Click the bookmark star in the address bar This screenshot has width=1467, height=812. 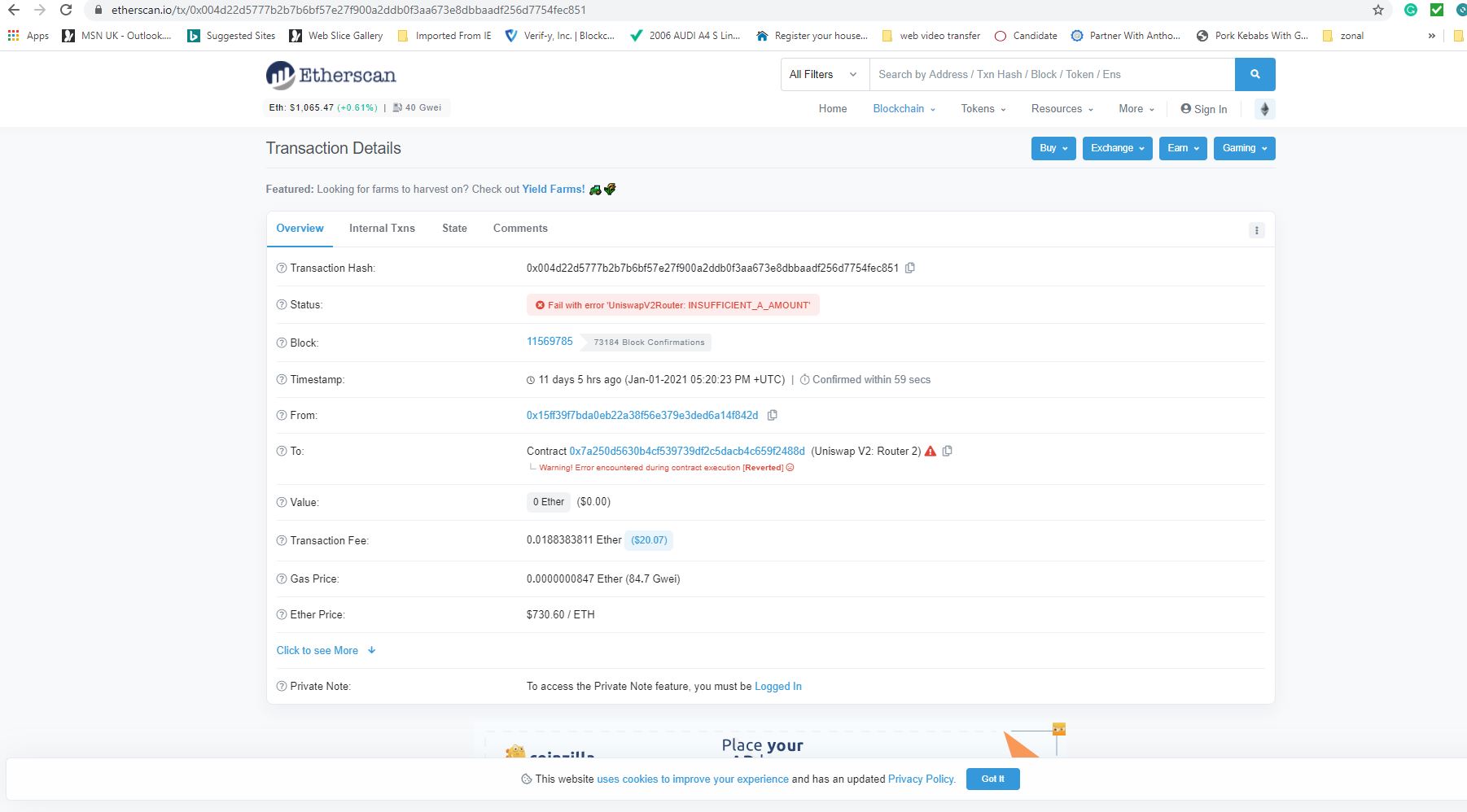[1377, 11]
